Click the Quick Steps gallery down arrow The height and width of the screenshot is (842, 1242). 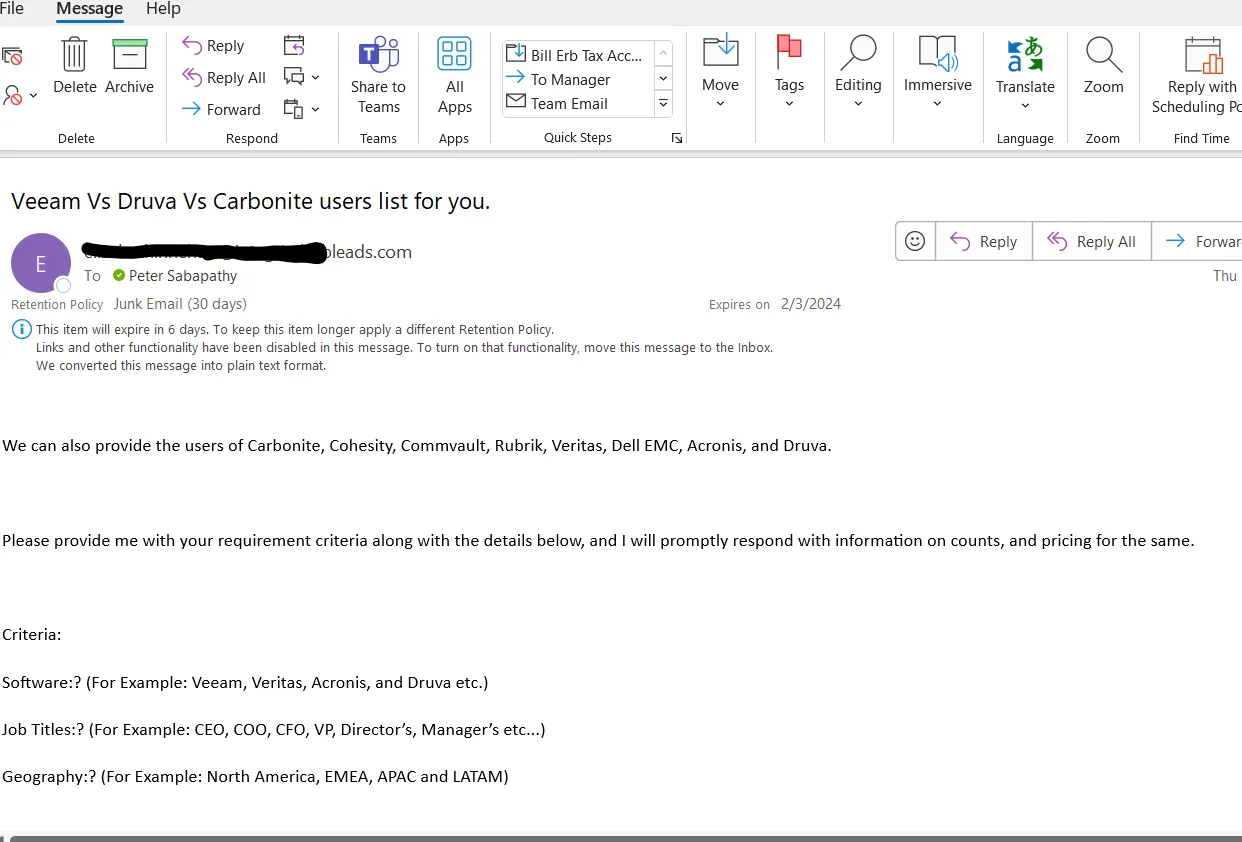(x=663, y=78)
